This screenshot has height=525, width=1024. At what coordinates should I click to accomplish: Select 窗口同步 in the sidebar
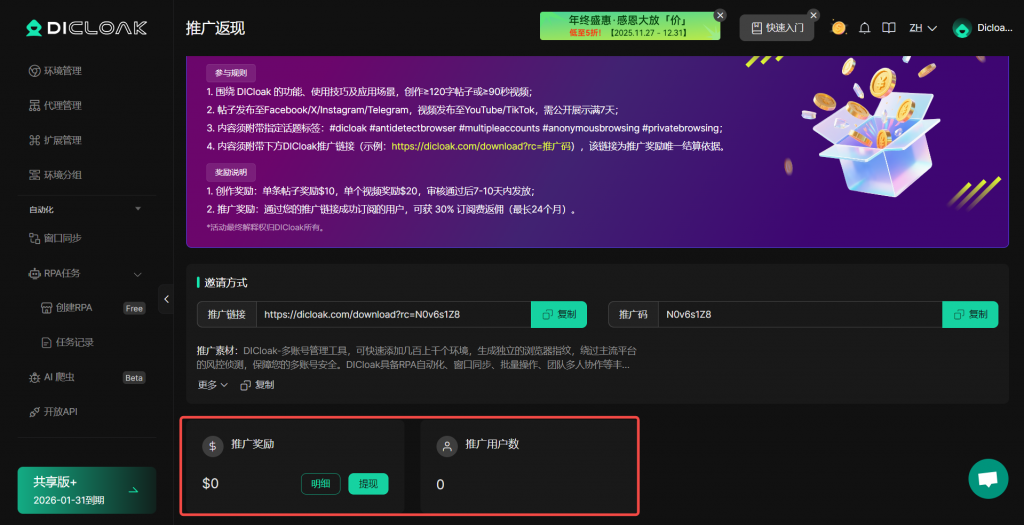(62, 238)
